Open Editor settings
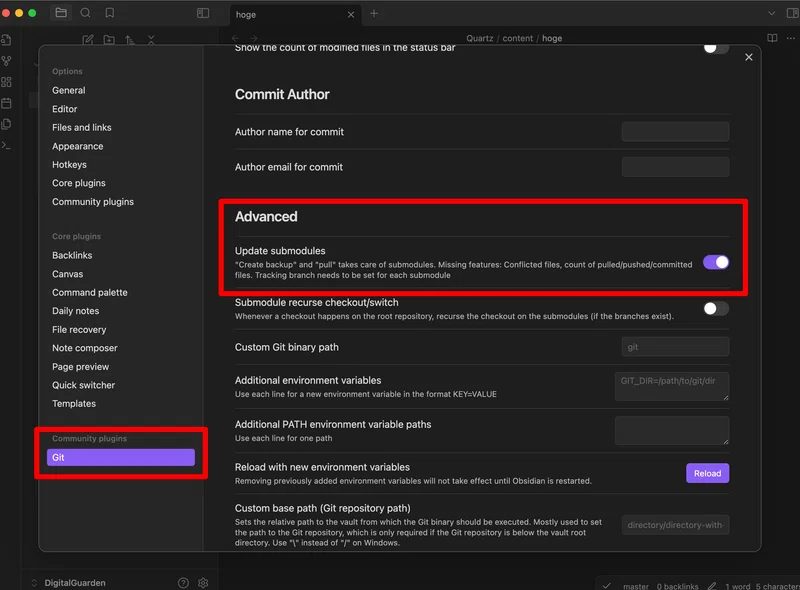The image size is (800, 590). (64, 109)
